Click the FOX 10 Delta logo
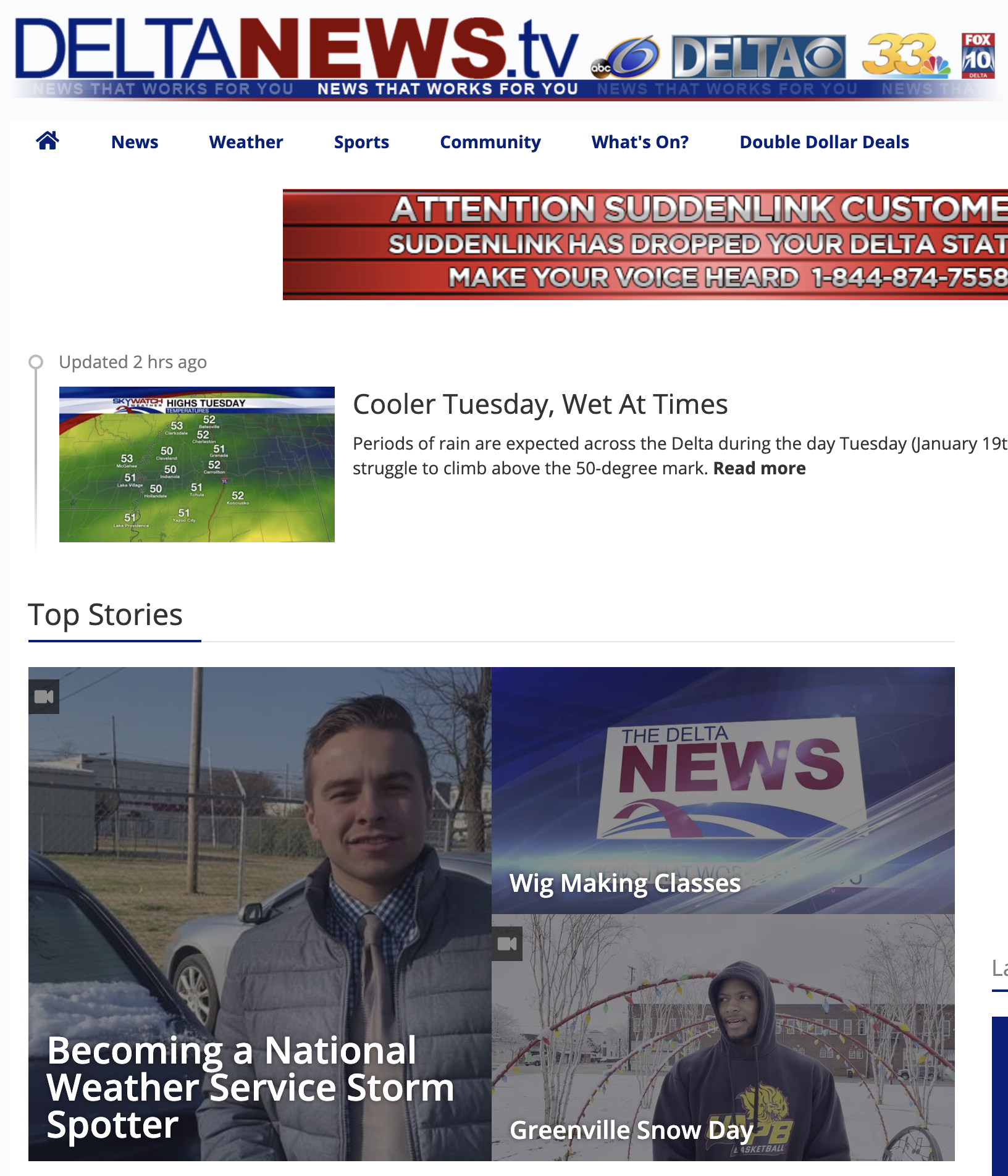1008x1176 pixels. (978, 56)
